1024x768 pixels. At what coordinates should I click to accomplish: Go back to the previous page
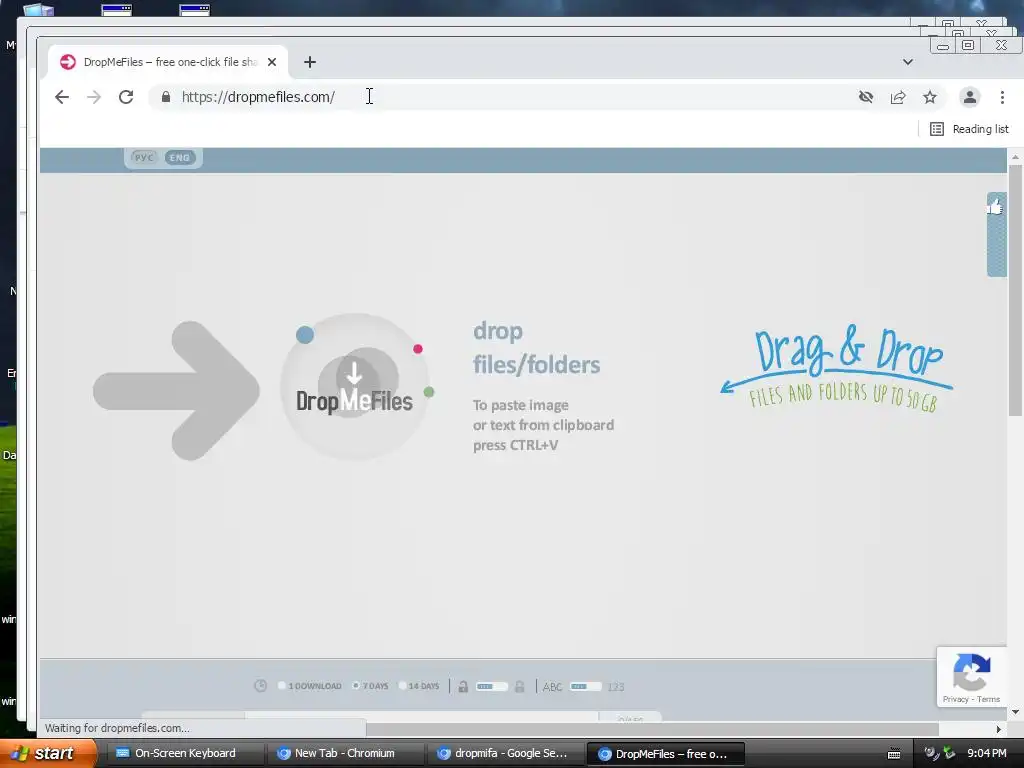[62, 97]
